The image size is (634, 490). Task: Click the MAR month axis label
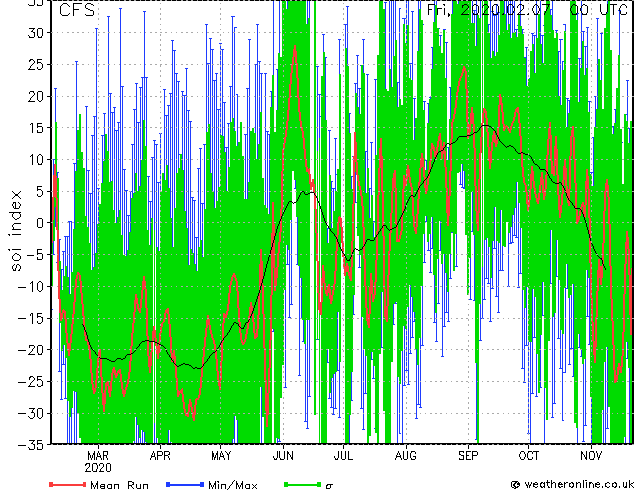[x=98, y=456]
